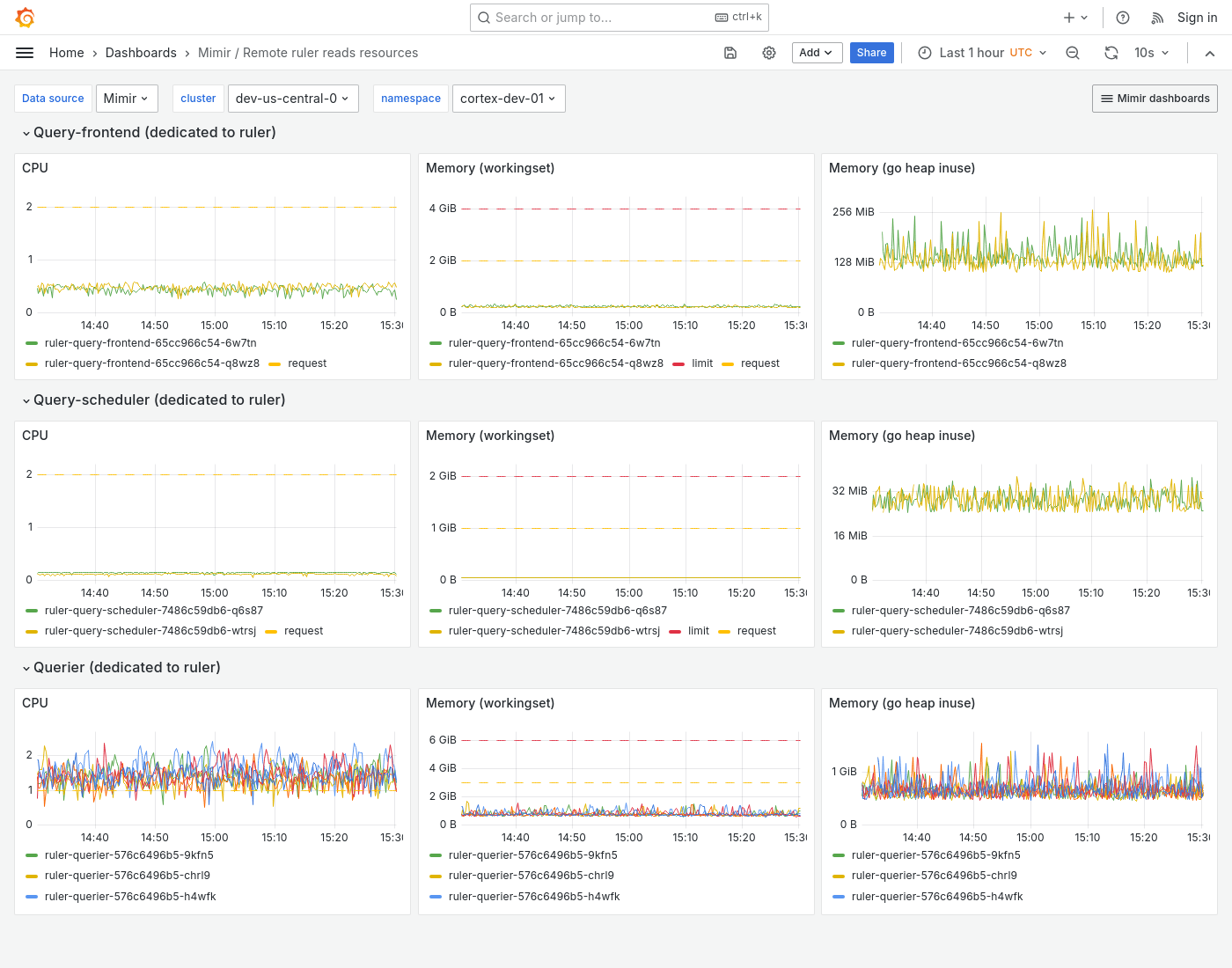
Task: Open the namespace cortex-dev-01 dropdown
Action: click(509, 98)
